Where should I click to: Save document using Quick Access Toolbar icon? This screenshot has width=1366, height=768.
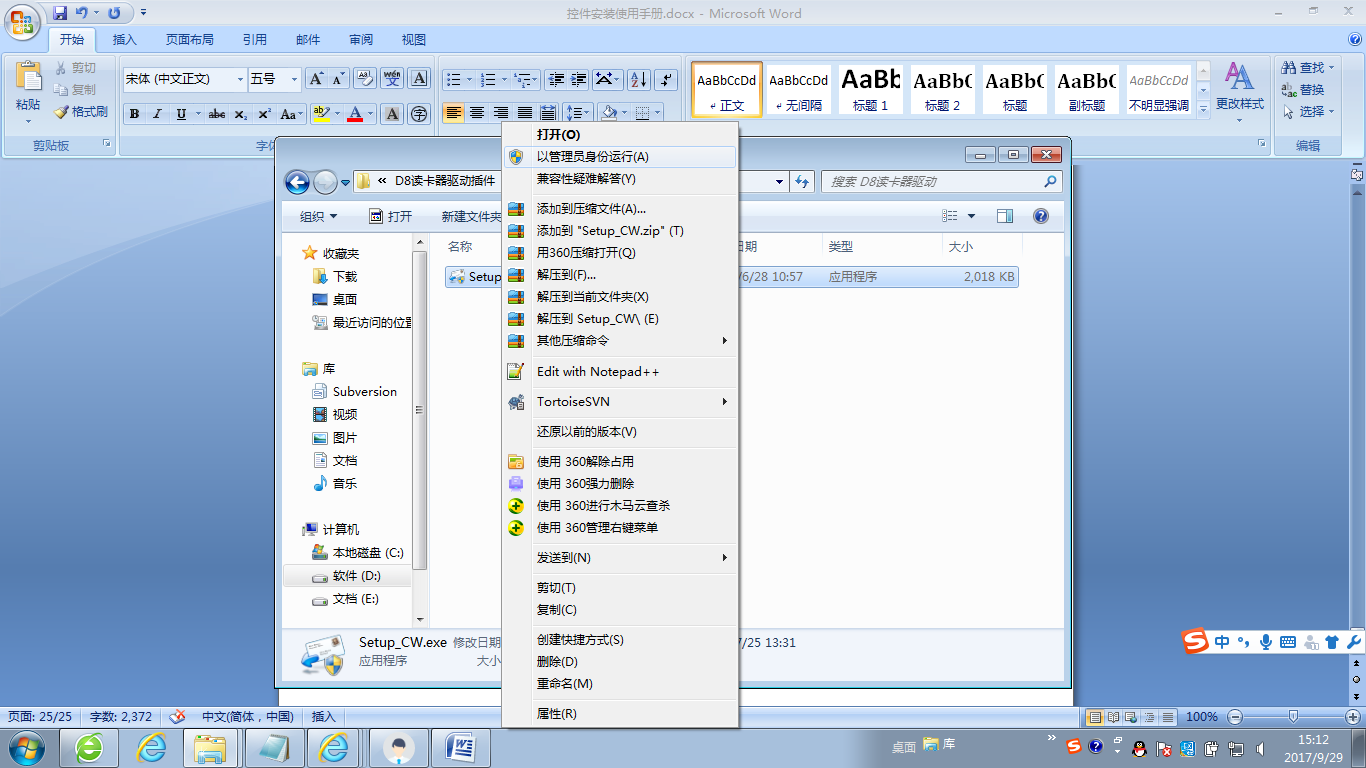point(60,13)
